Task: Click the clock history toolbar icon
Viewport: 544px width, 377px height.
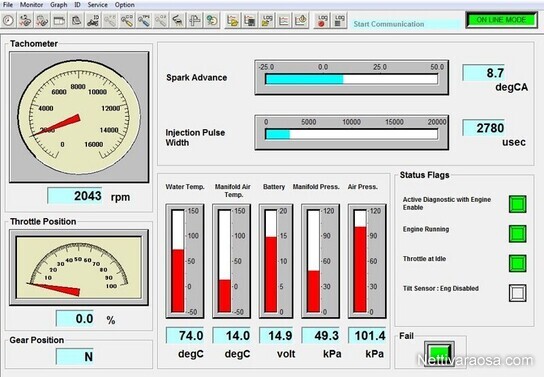Action: [x=212, y=20]
